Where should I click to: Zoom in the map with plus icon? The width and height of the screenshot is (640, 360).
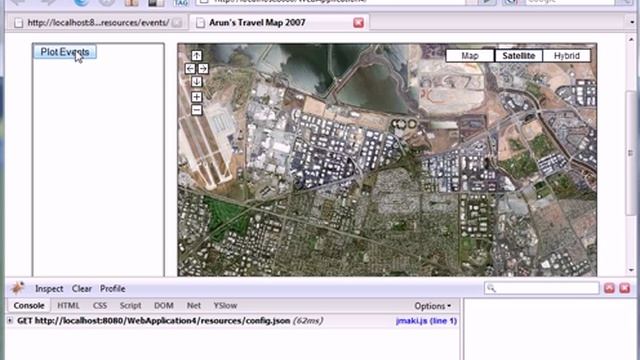(x=196, y=97)
